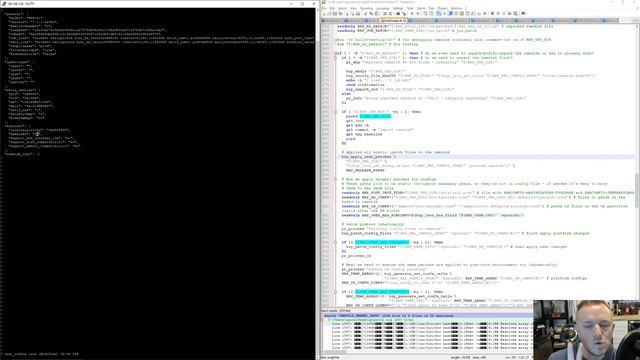This screenshot has height=360, width=640.
Task: Toggle the indent guide toolbar button
Action: coord(451,13)
